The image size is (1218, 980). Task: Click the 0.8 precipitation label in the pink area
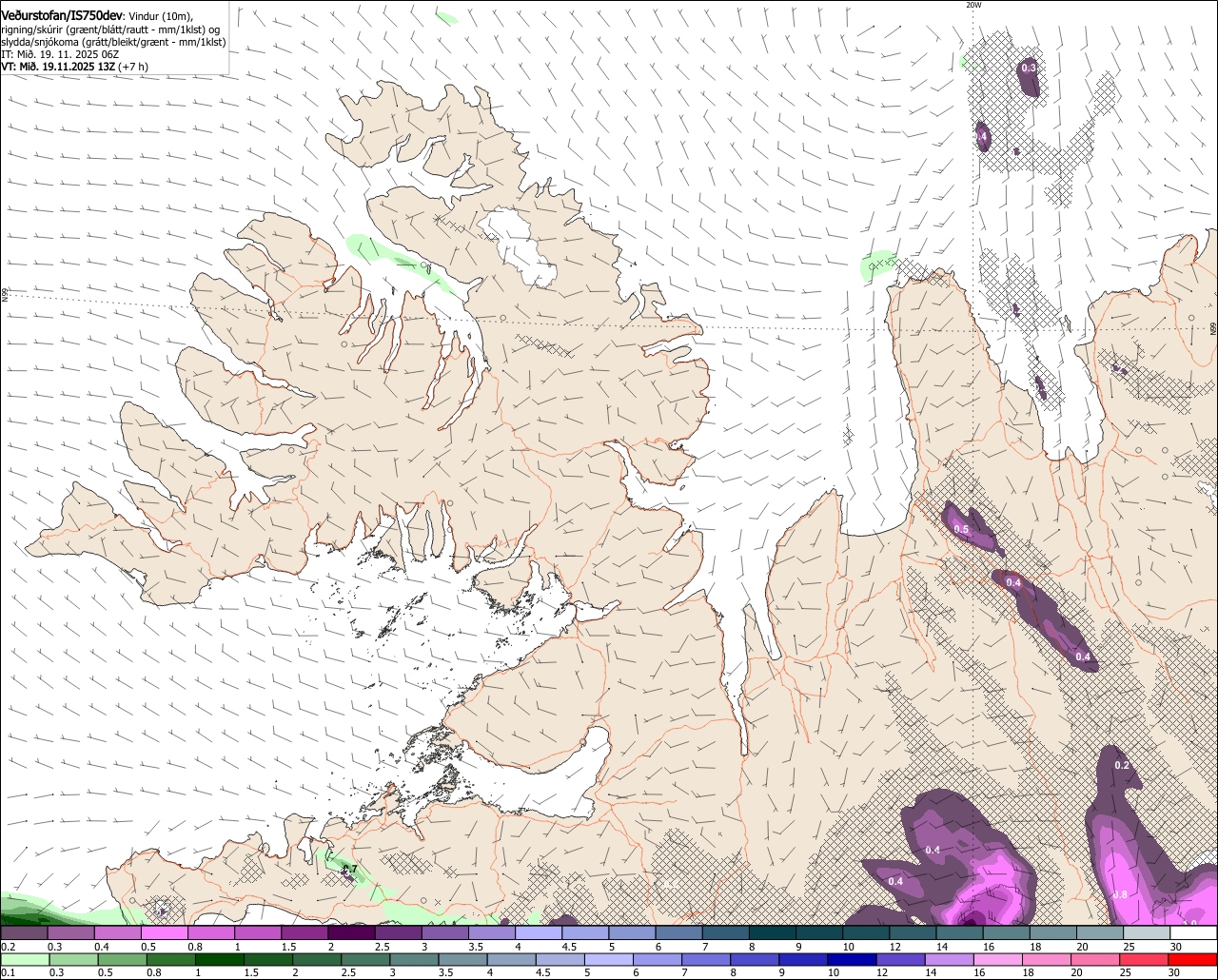click(1121, 894)
